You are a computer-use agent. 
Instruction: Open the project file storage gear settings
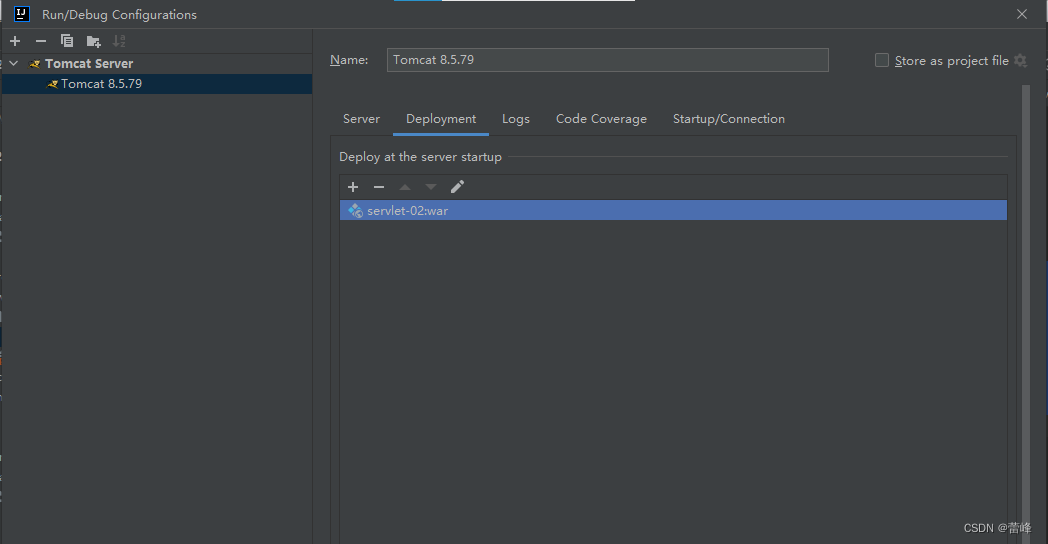click(1020, 60)
